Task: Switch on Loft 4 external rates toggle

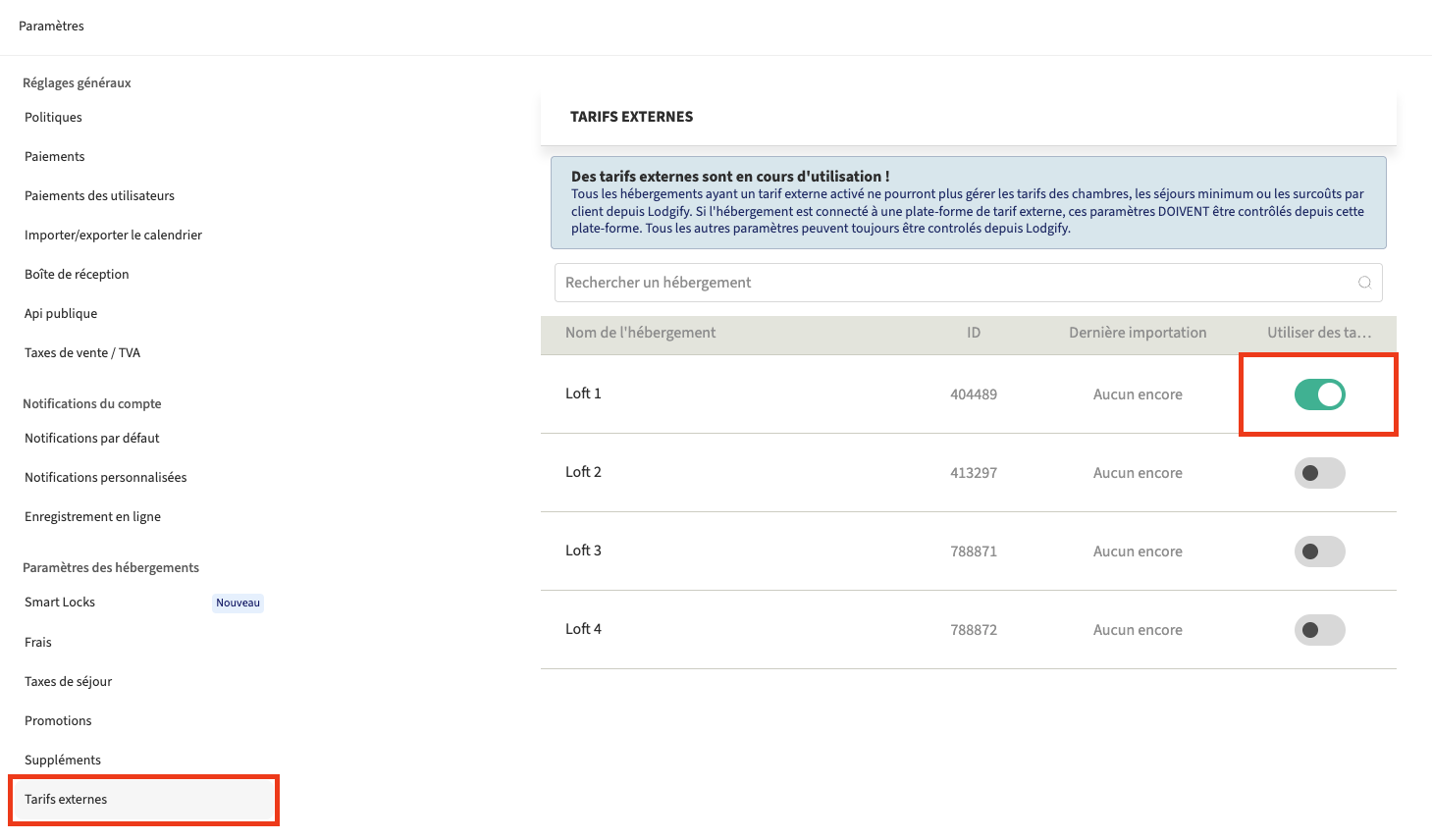Action: pos(1319,630)
